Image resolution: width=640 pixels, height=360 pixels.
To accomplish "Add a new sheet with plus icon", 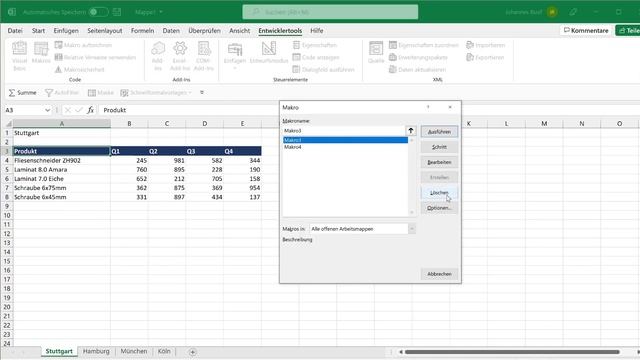I will (x=192, y=351).
